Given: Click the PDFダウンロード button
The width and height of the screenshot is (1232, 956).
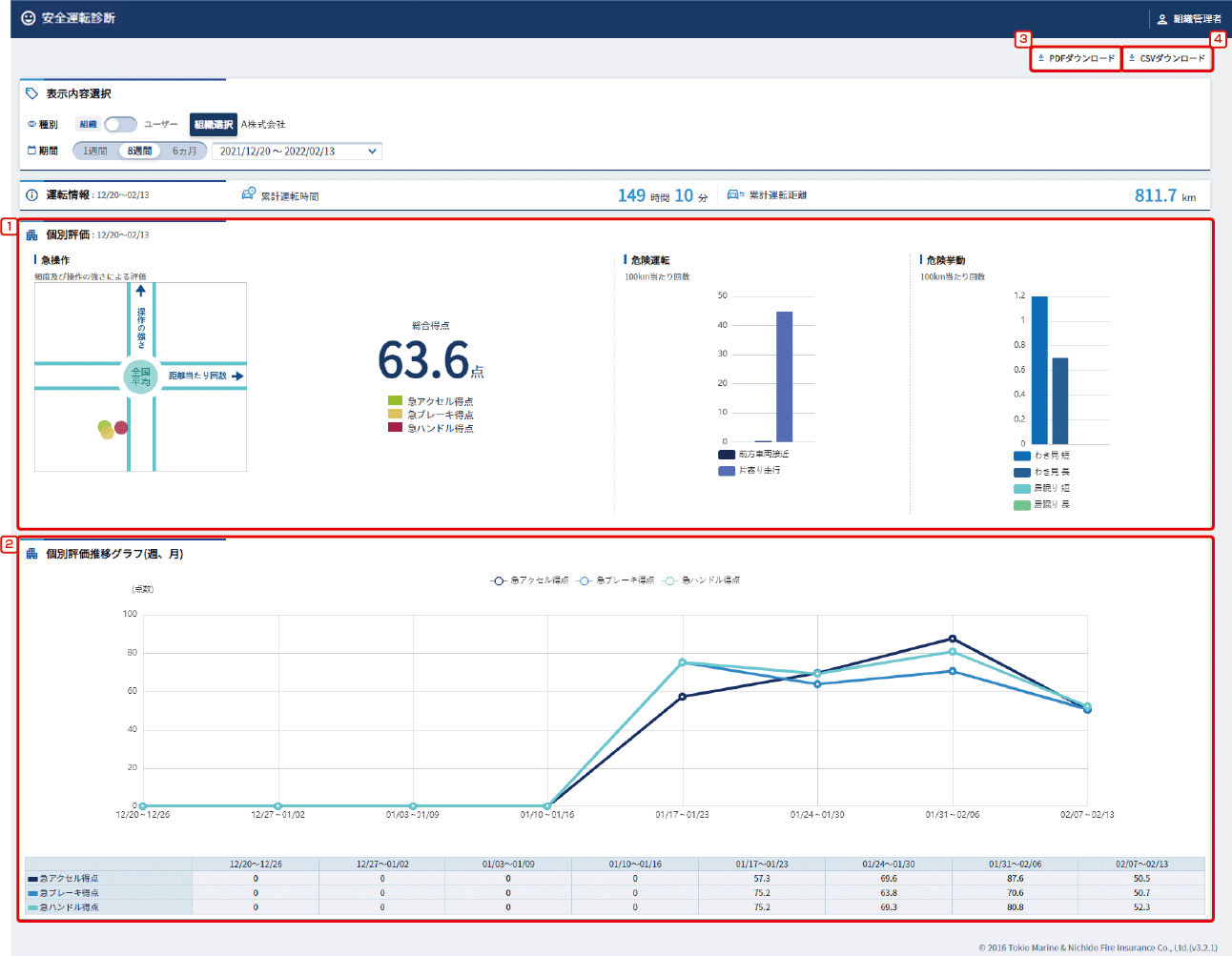Looking at the screenshot, I should [1076, 58].
